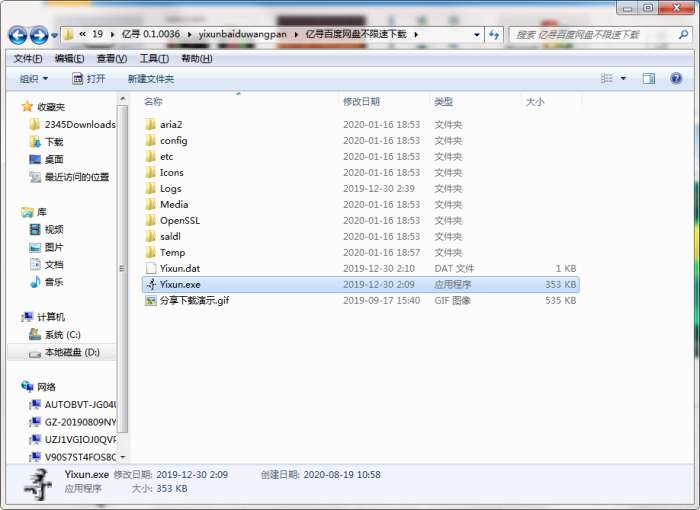This screenshot has height=510, width=700.
Task: Click the navigation pane scroll down arrow
Action: pyautogui.click(x=122, y=457)
